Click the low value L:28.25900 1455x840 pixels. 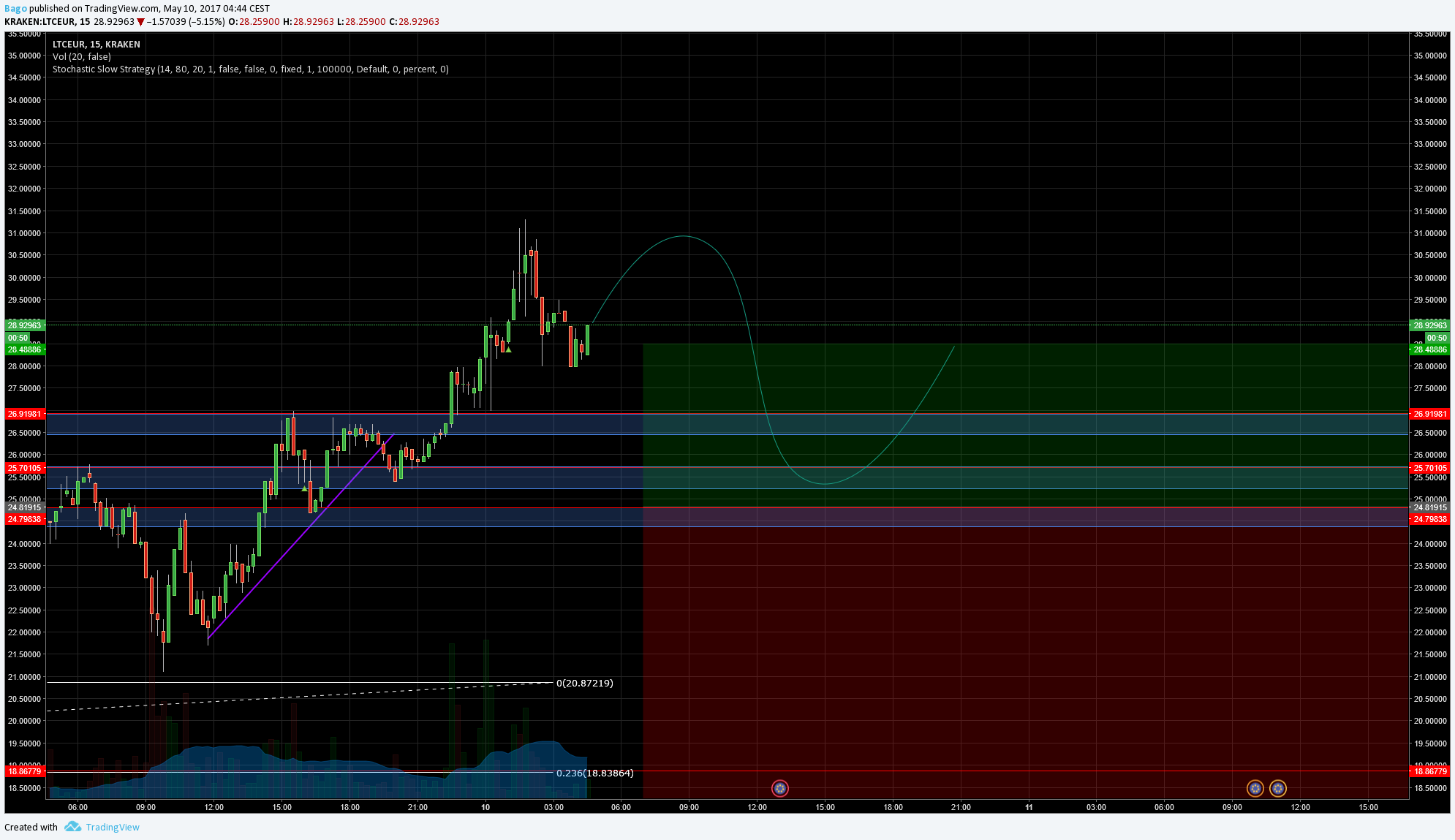[x=361, y=22]
